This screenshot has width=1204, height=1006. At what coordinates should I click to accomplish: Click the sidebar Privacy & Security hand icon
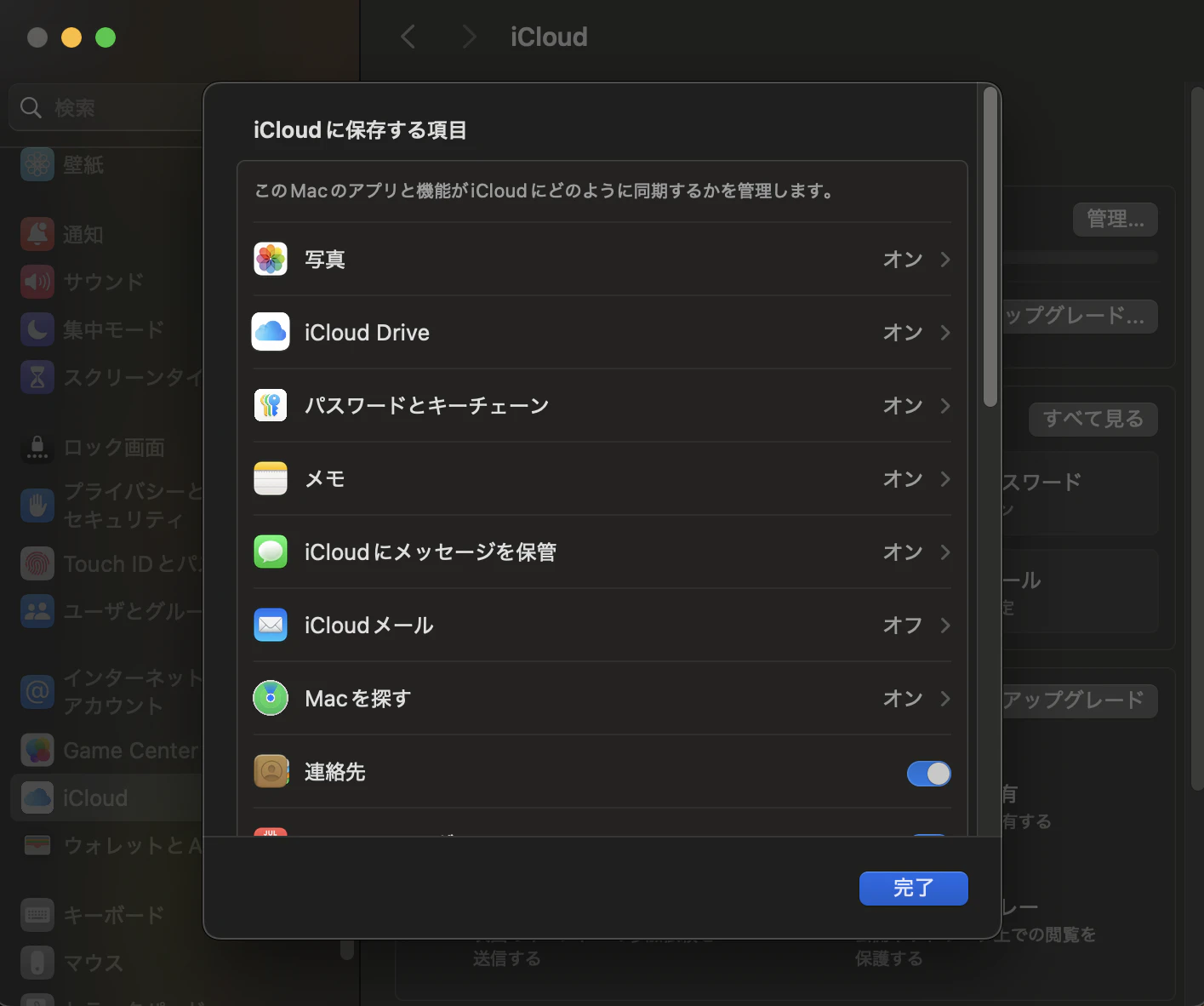coord(37,505)
